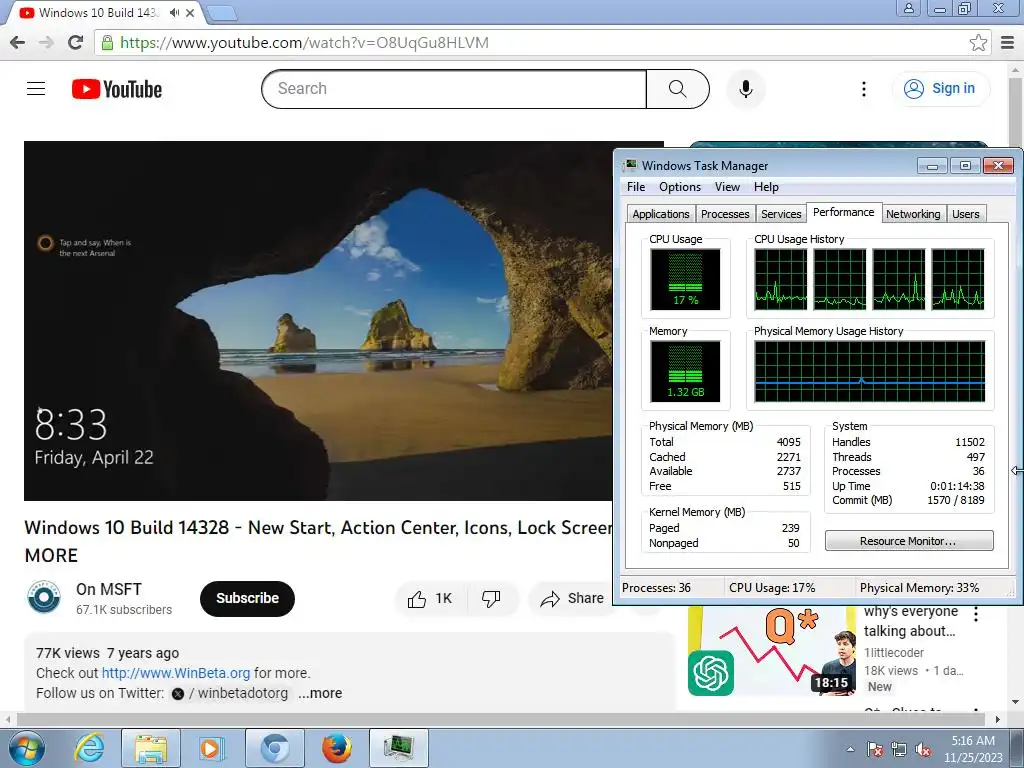Open Task Manager Options menu
This screenshot has width=1024, height=768.
tap(680, 187)
